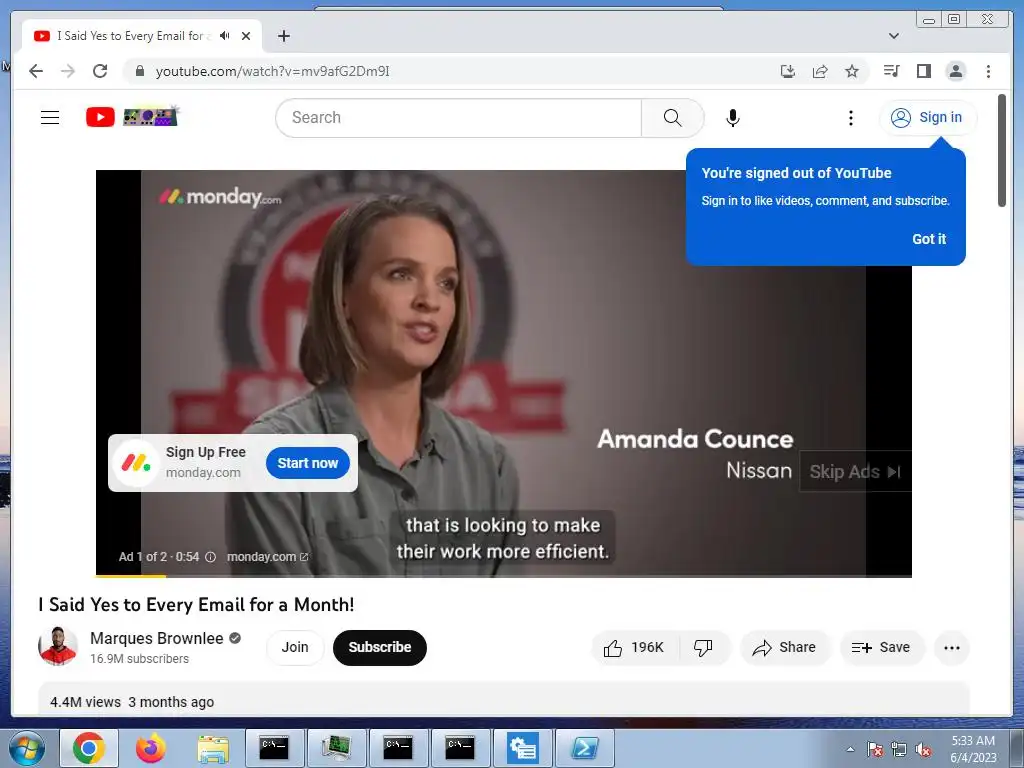1024x768 pixels.
Task: Open Marques Brownlee channel avatar
Action: click(x=57, y=647)
